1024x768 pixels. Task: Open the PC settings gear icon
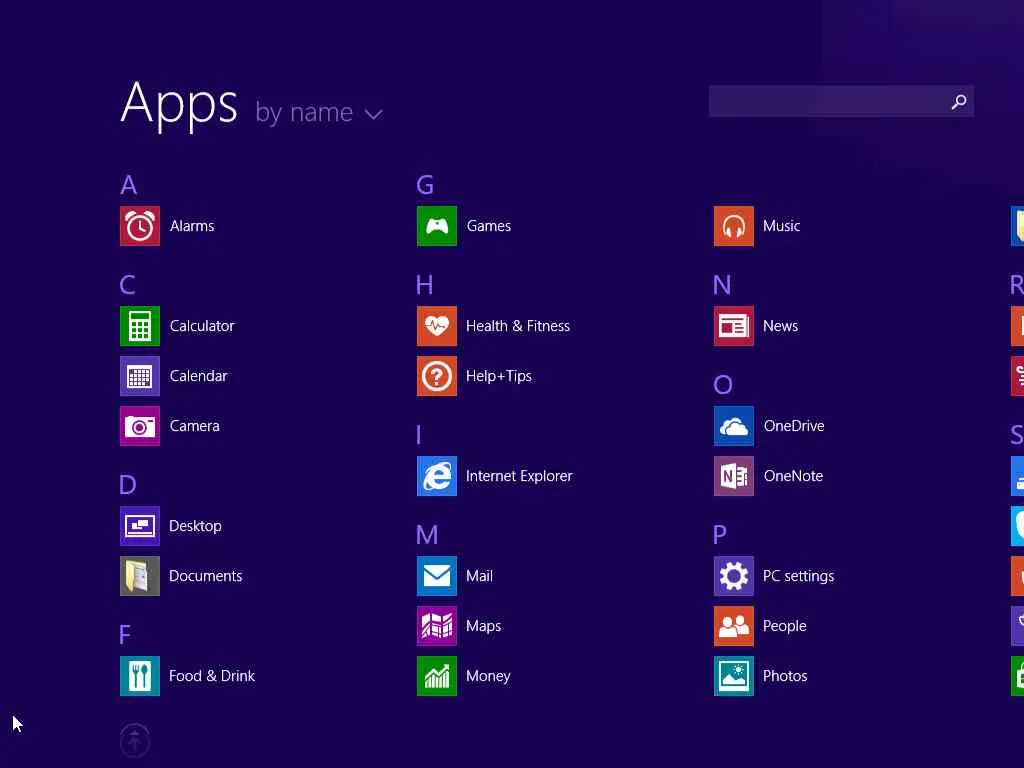pyautogui.click(x=733, y=576)
